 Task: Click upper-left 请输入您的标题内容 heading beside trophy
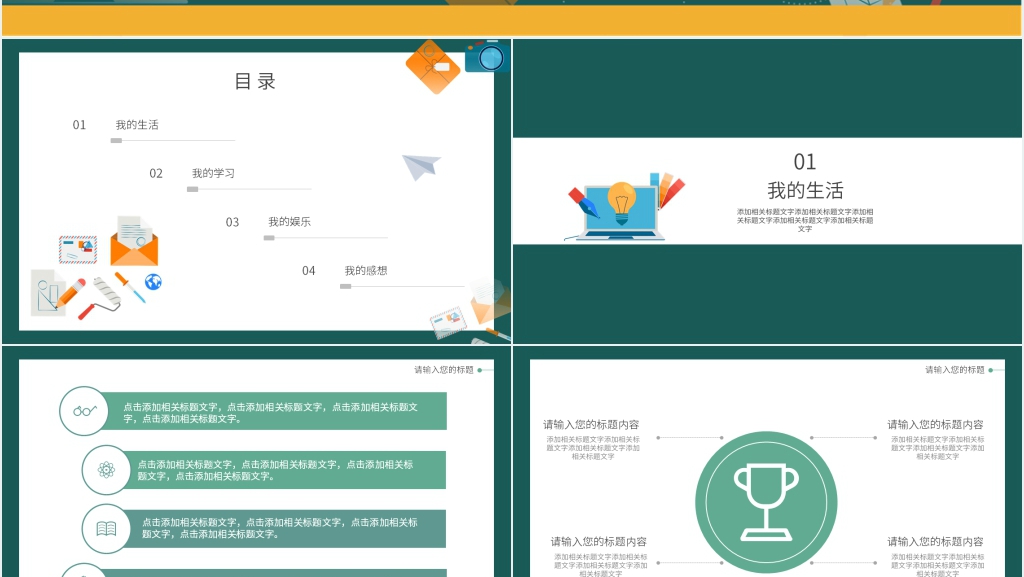pyautogui.click(x=591, y=424)
